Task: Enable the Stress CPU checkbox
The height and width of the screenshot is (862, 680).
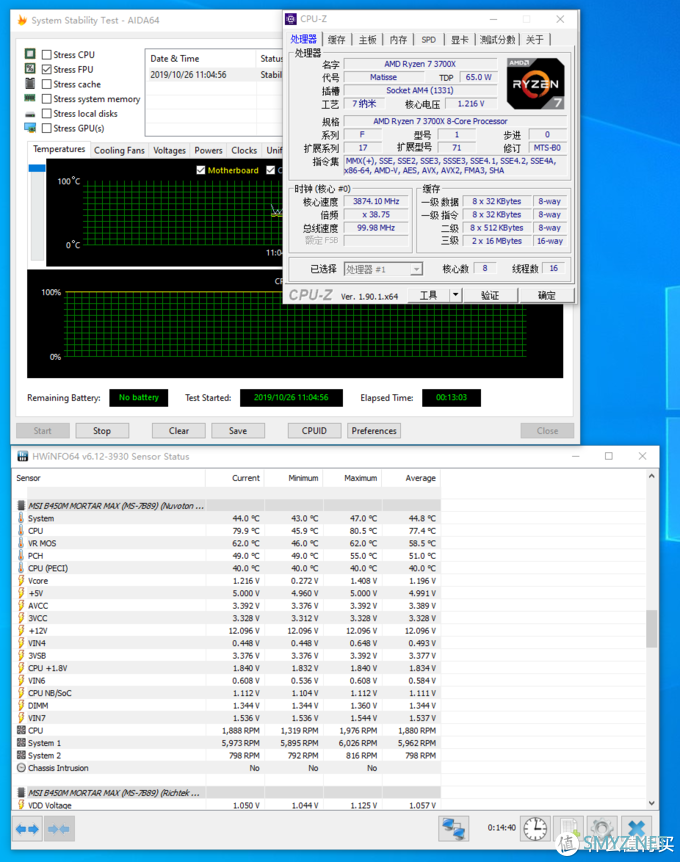Action: point(47,54)
